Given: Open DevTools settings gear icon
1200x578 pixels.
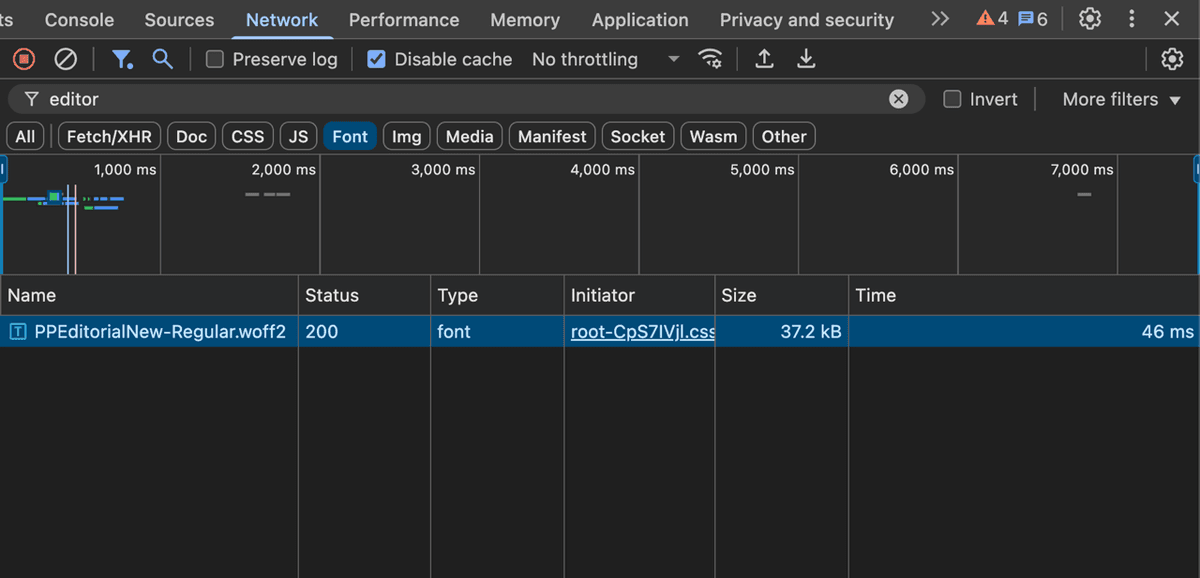Looking at the screenshot, I should click(1090, 19).
